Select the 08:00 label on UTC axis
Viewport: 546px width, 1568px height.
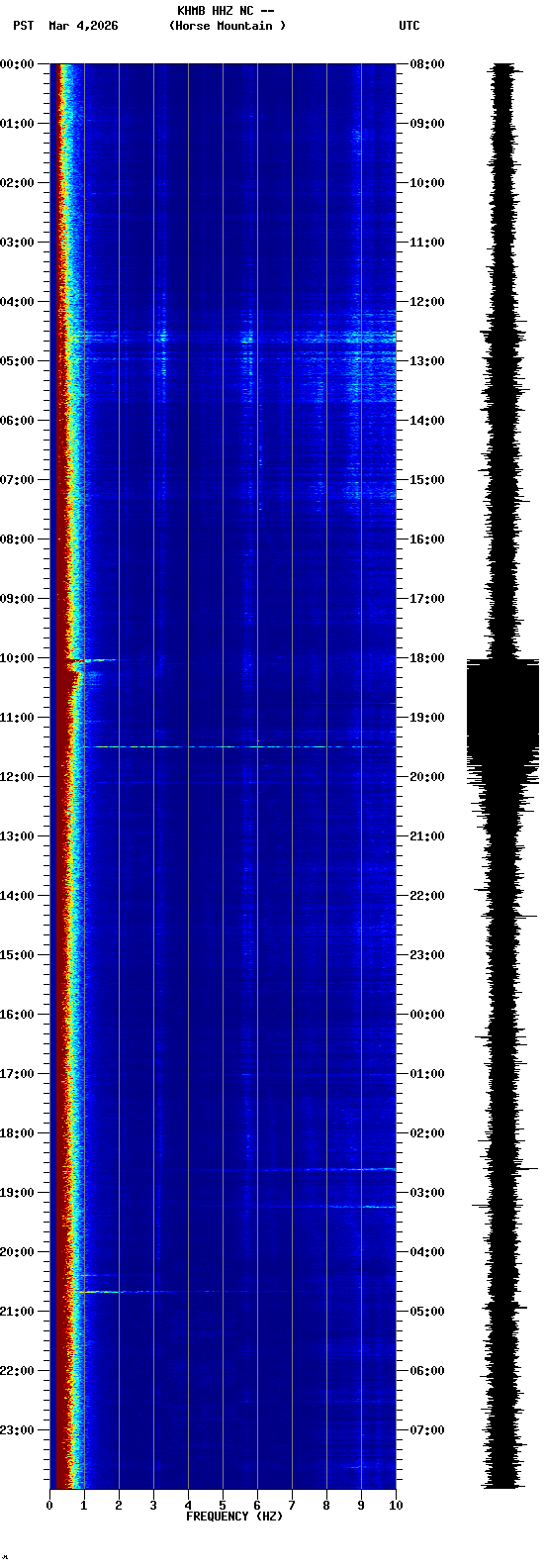[427, 64]
